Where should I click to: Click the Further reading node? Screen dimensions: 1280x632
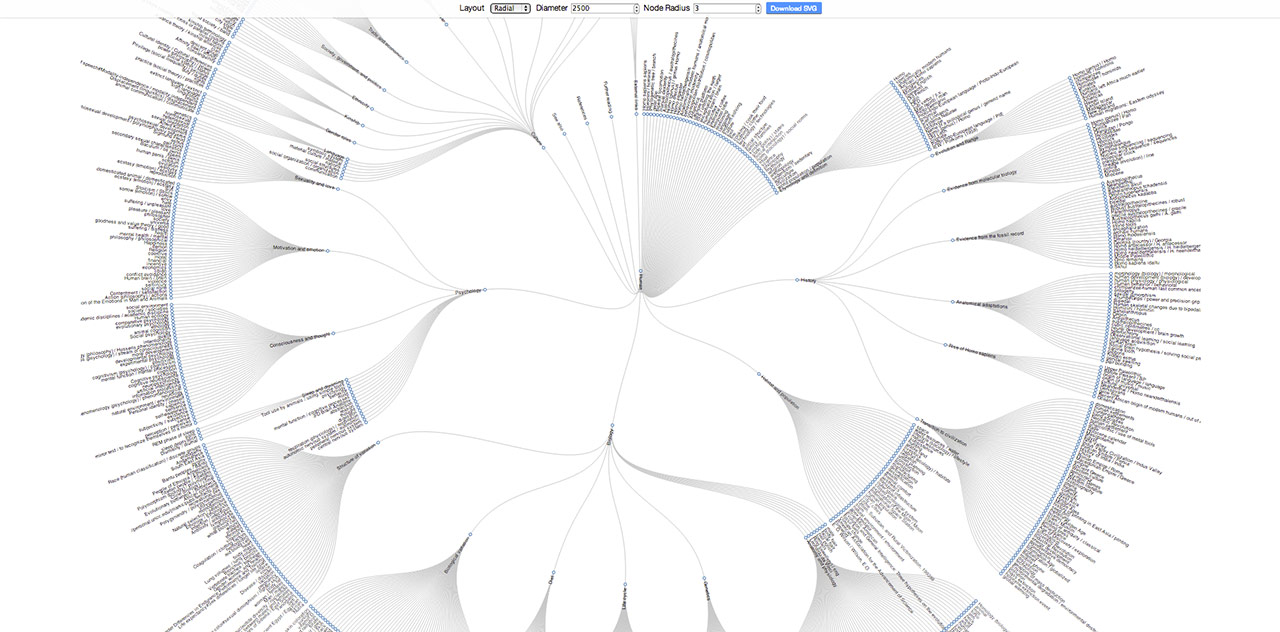[611, 117]
